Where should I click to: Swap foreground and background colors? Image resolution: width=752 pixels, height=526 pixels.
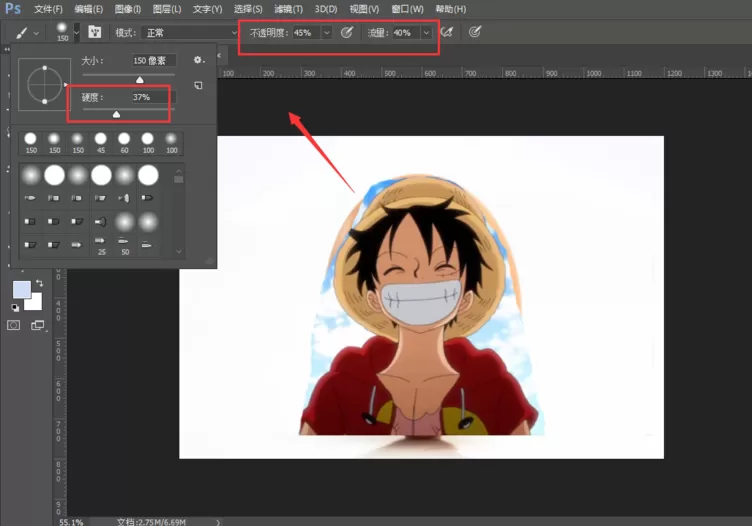pyautogui.click(x=39, y=283)
